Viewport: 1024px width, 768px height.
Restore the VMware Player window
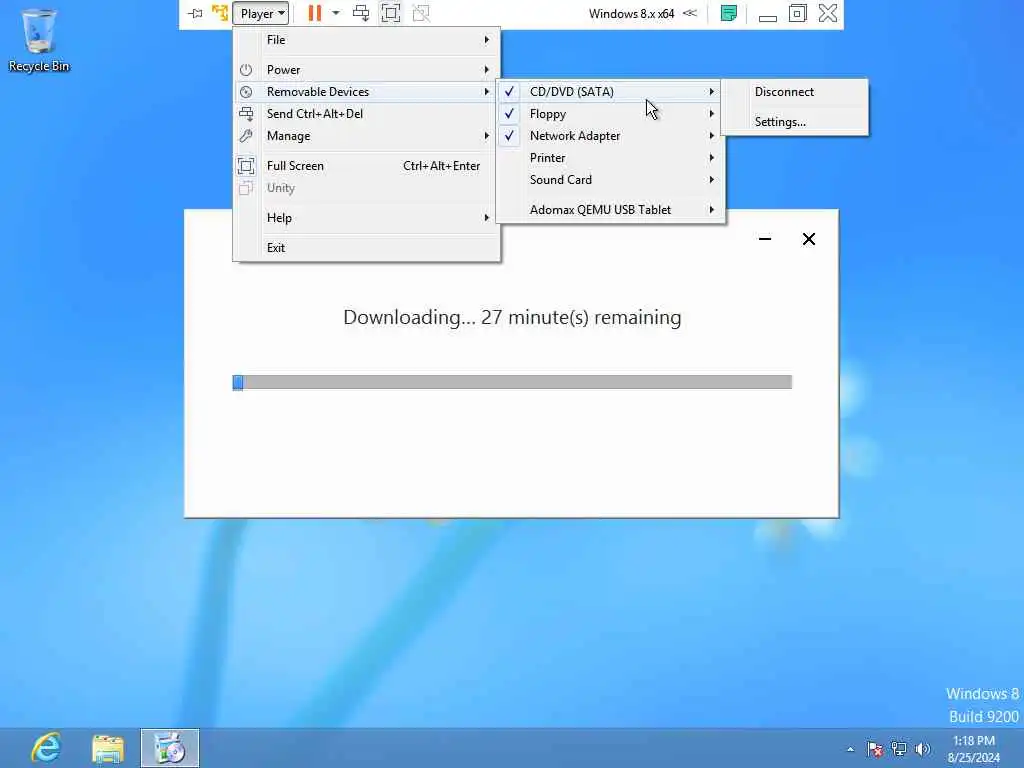(797, 13)
